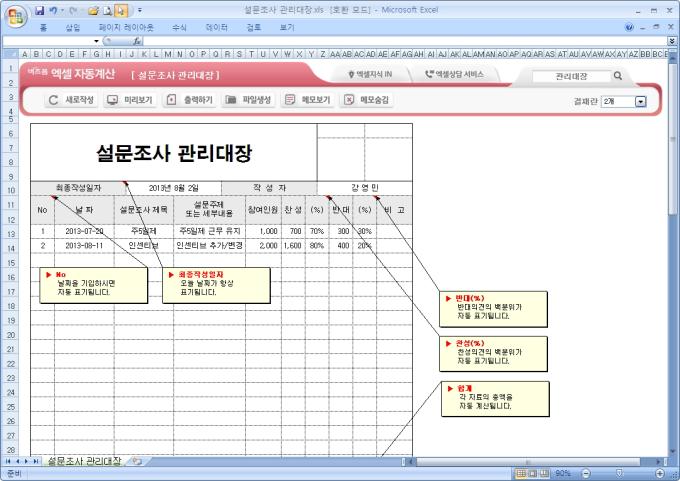Click the Save icon in quick access toolbar
The image size is (680, 481).
[39, 10]
